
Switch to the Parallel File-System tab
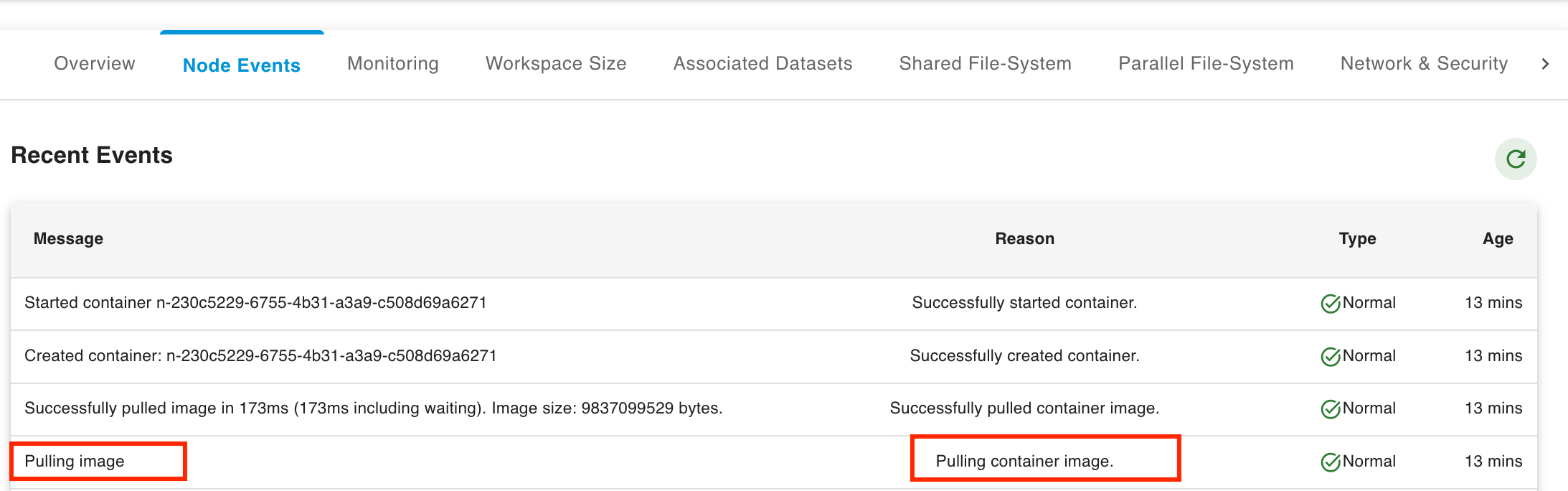(x=1206, y=64)
